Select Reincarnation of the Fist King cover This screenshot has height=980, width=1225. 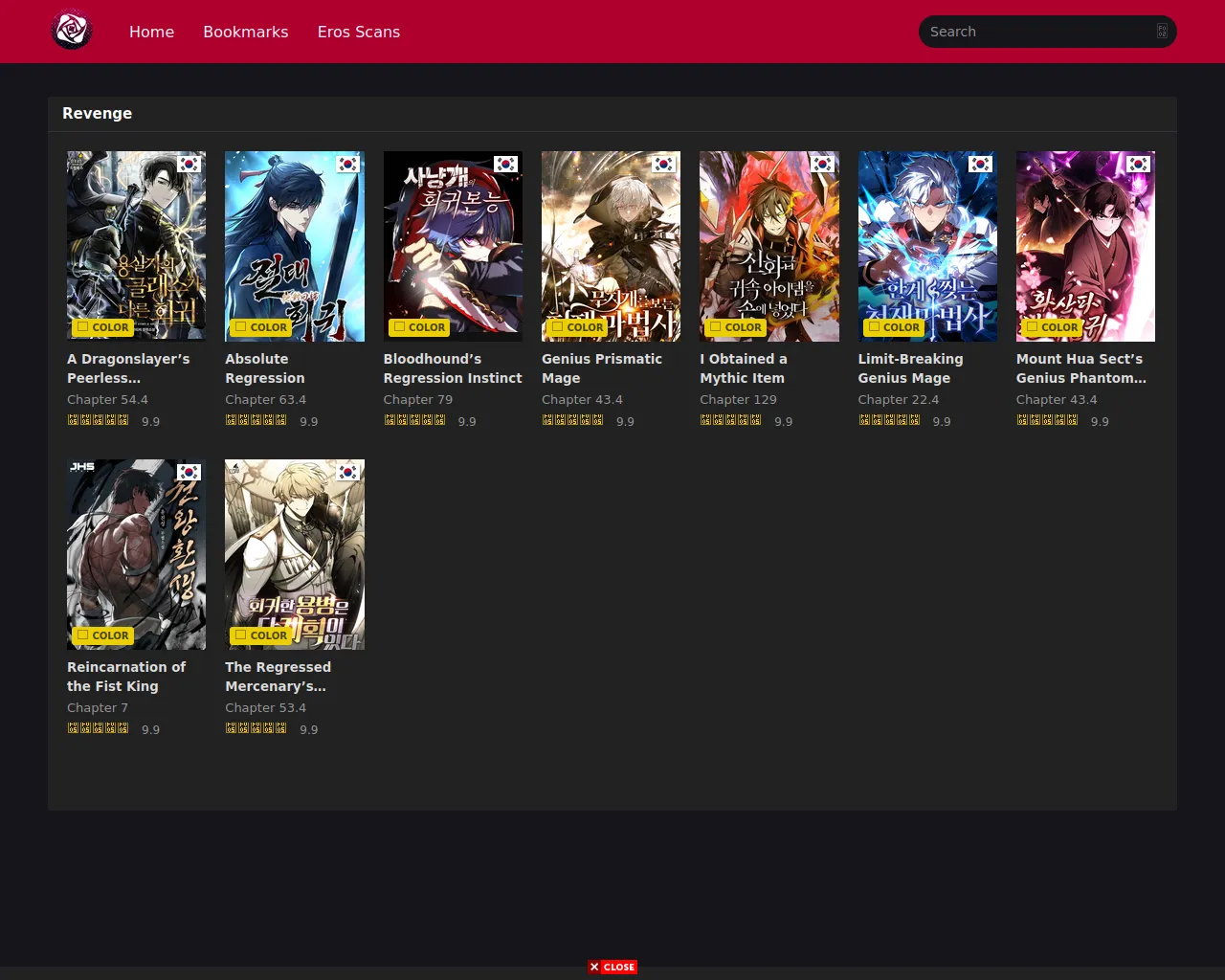tap(136, 554)
